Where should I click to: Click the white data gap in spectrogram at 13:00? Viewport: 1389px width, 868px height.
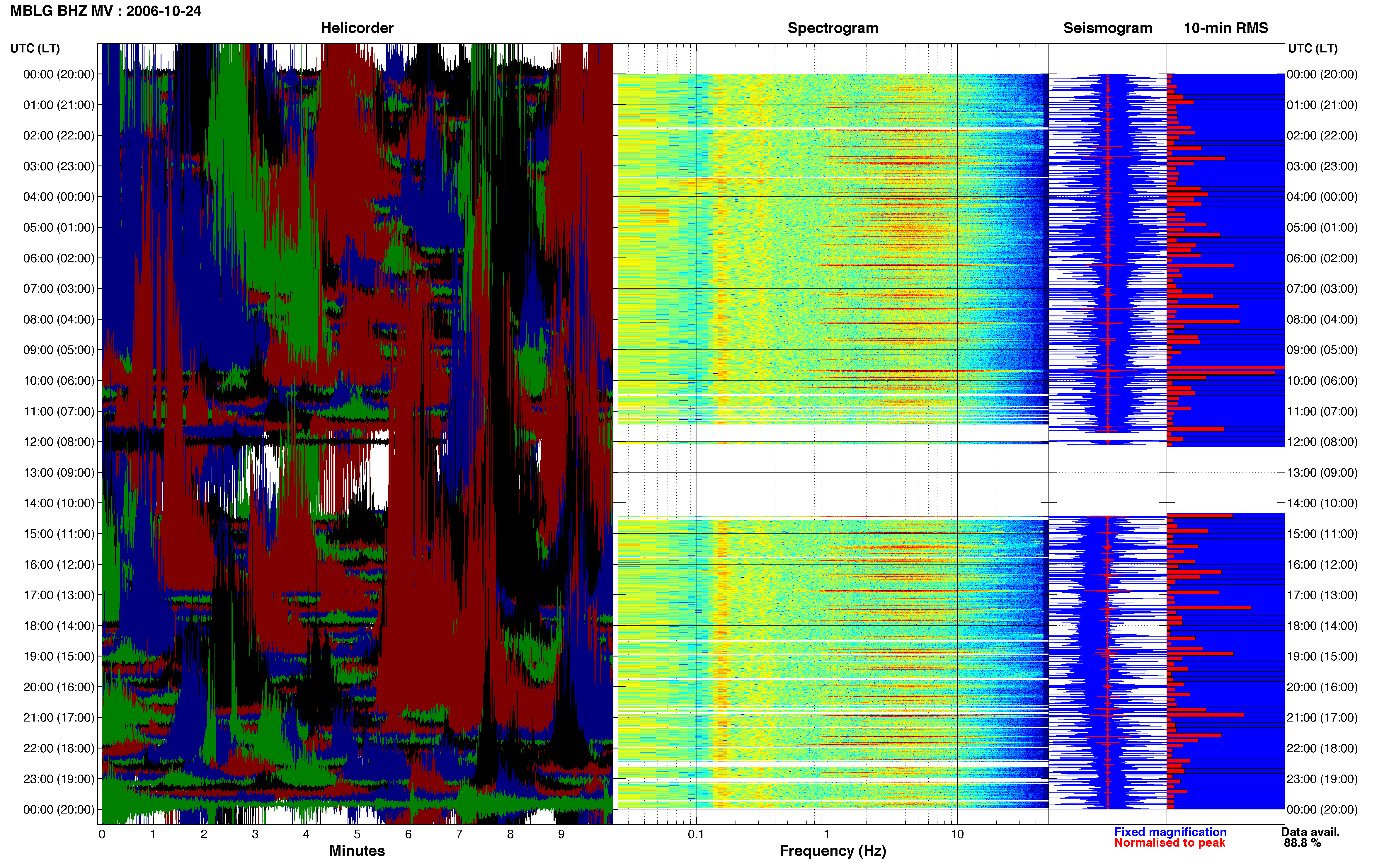pos(833,481)
